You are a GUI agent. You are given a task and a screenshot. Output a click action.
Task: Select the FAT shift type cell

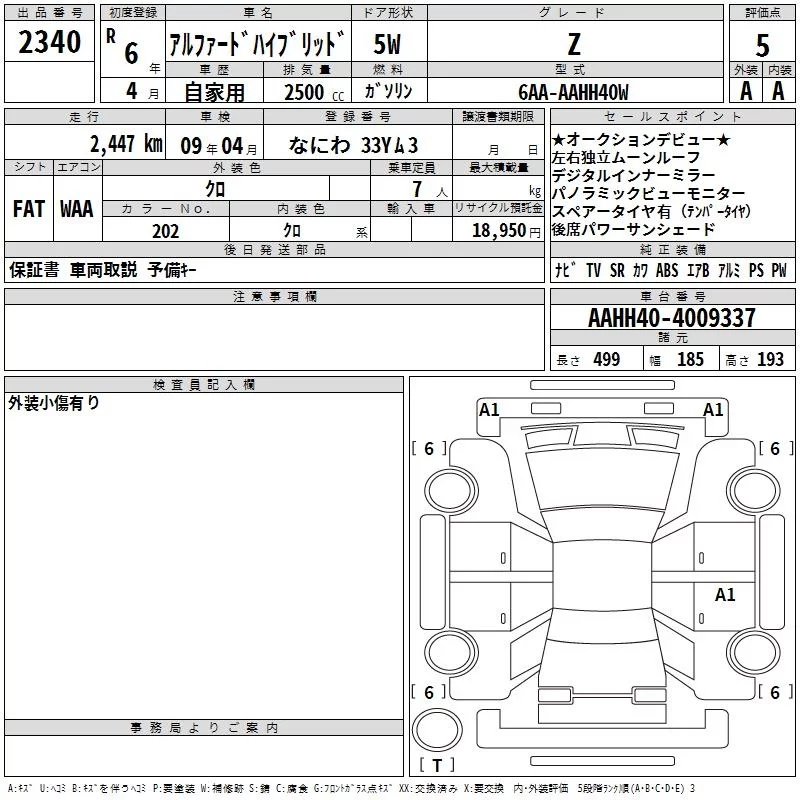point(28,209)
